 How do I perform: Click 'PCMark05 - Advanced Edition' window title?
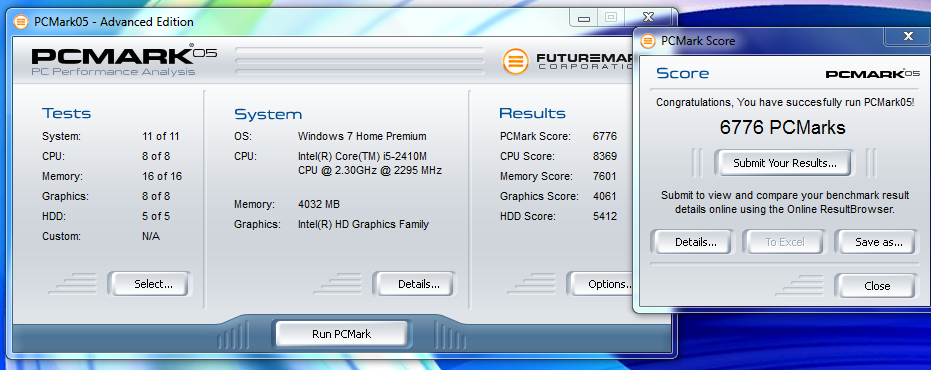click(114, 22)
